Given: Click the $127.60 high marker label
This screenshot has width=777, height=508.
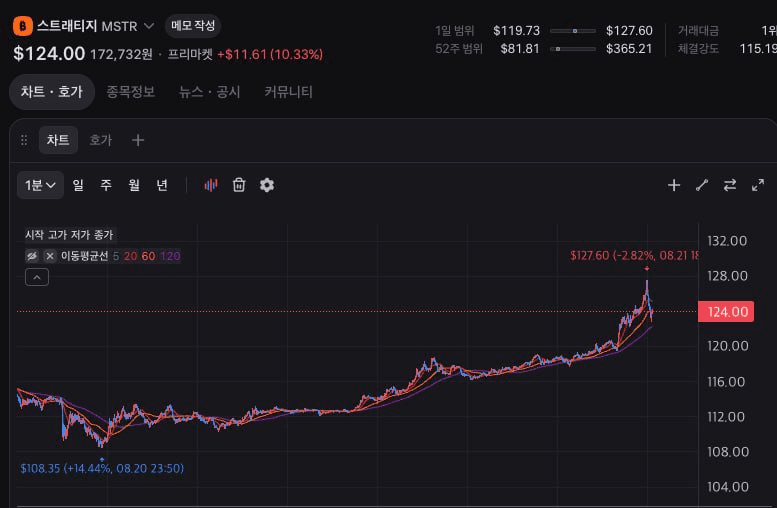Looking at the screenshot, I should click(x=634, y=256).
